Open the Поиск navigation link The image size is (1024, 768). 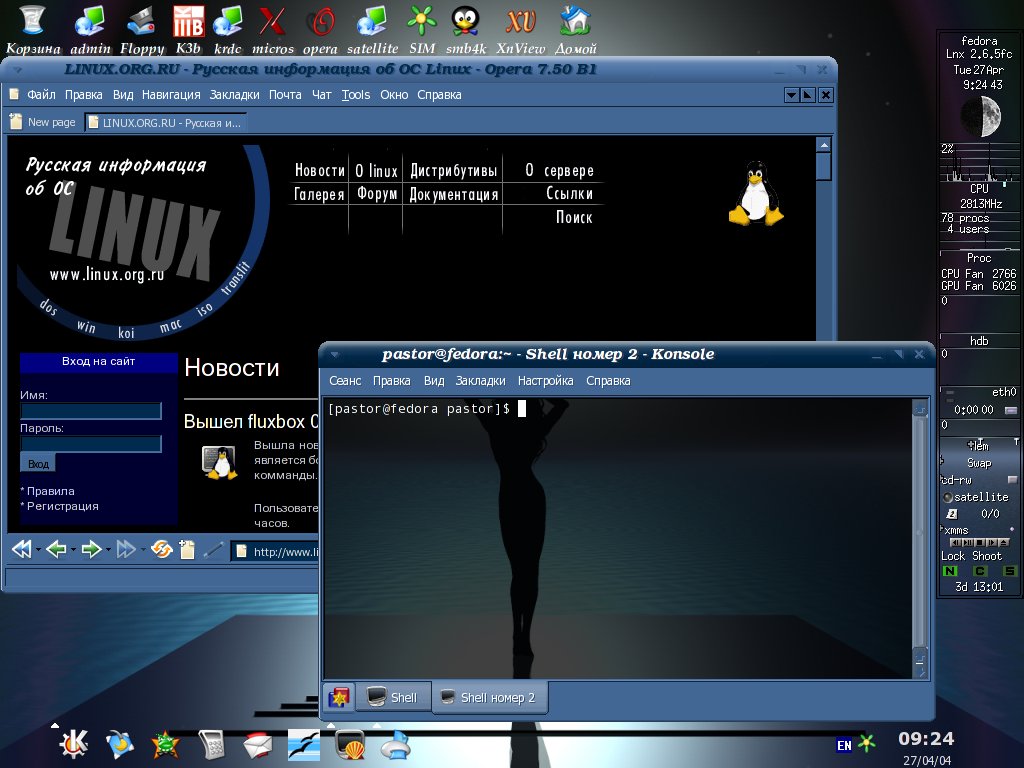574,217
